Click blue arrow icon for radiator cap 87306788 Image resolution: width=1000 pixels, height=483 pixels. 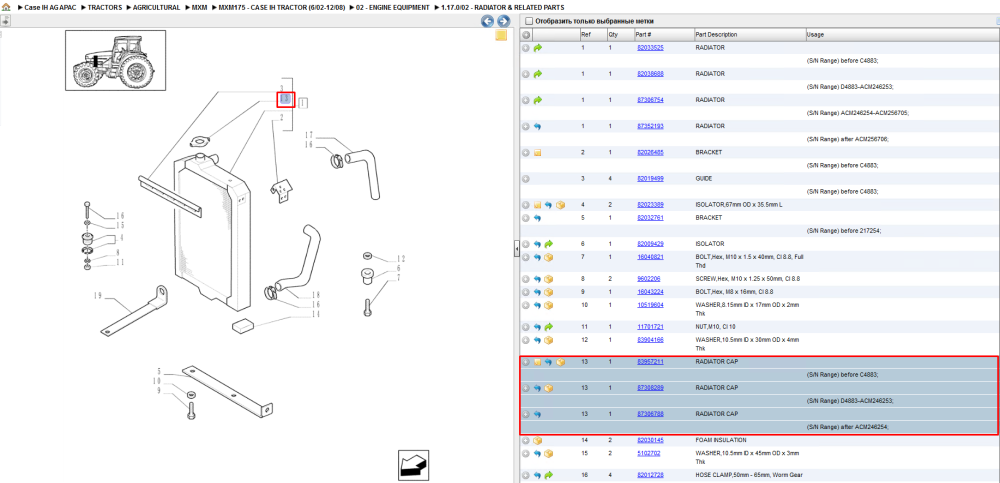pyautogui.click(x=538, y=414)
